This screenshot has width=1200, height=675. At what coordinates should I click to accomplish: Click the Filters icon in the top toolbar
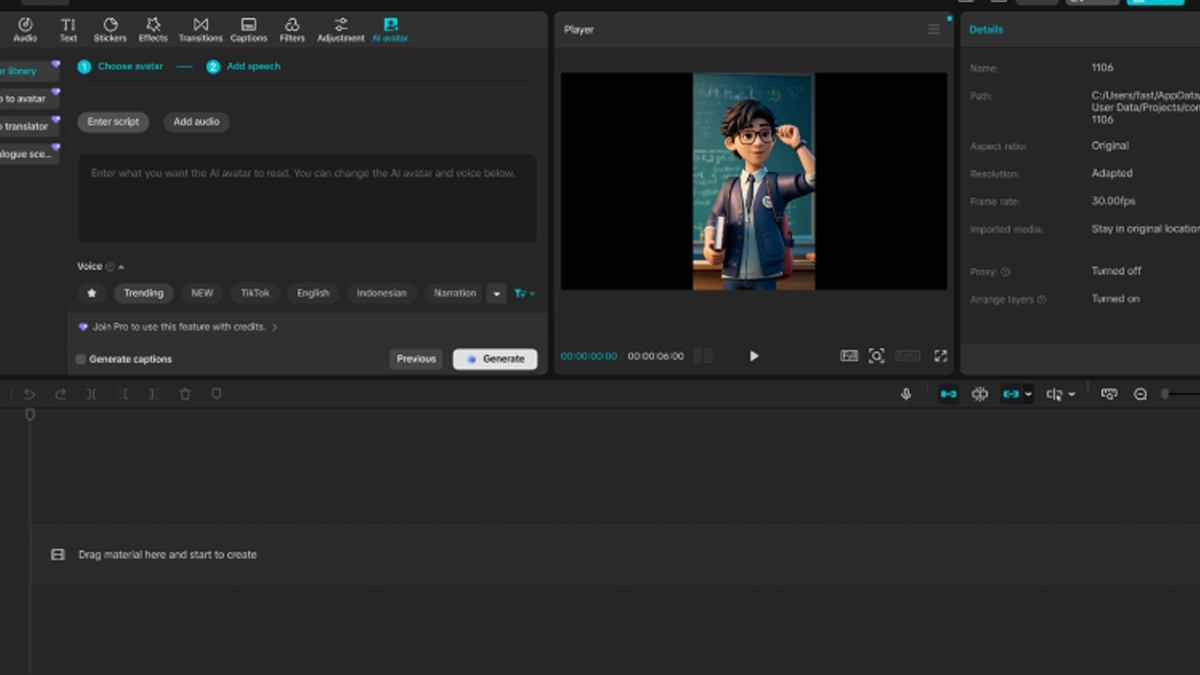292,29
